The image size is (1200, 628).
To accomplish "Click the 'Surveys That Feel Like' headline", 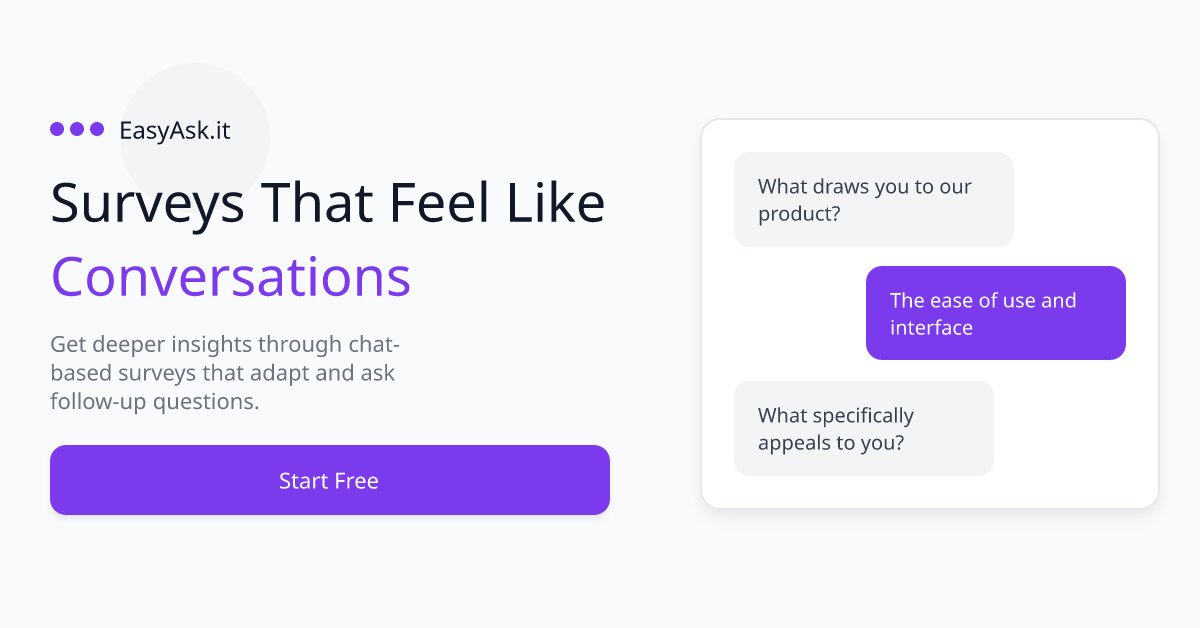I will click(x=327, y=202).
